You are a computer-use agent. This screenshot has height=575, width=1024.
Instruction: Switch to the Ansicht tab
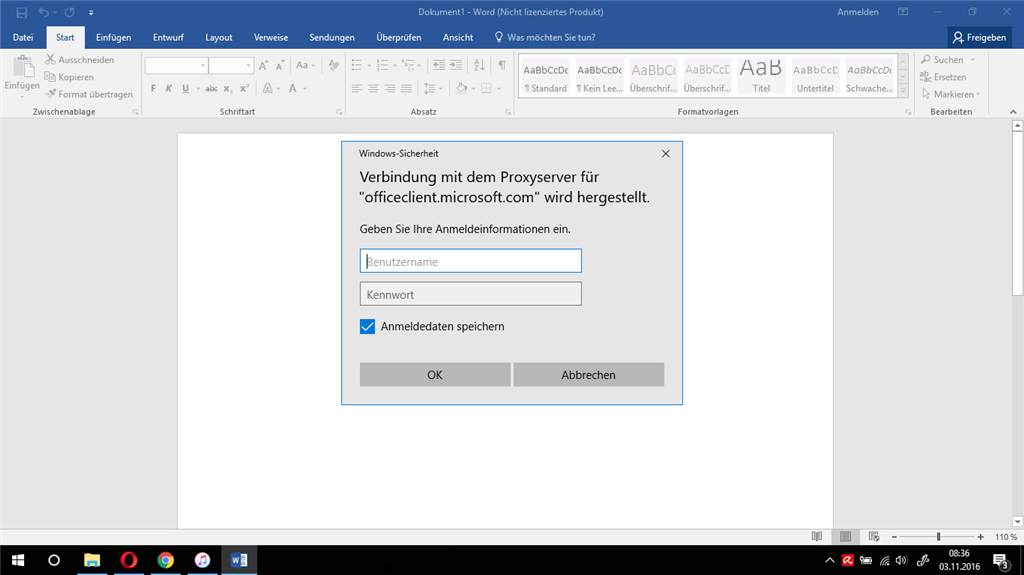tap(458, 37)
